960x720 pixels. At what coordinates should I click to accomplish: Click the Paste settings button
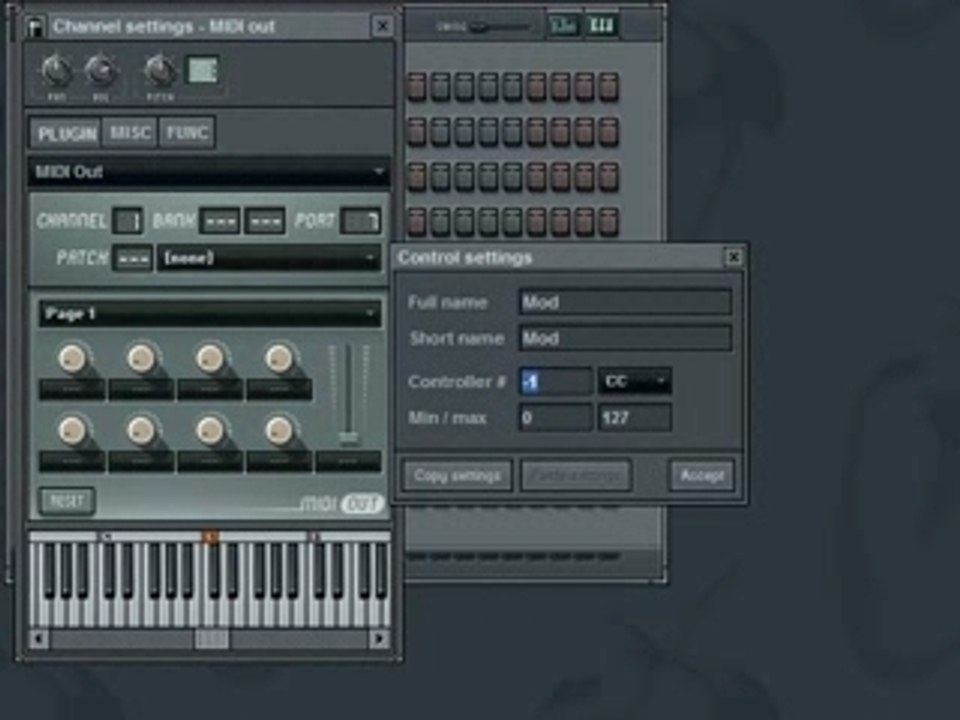point(576,476)
